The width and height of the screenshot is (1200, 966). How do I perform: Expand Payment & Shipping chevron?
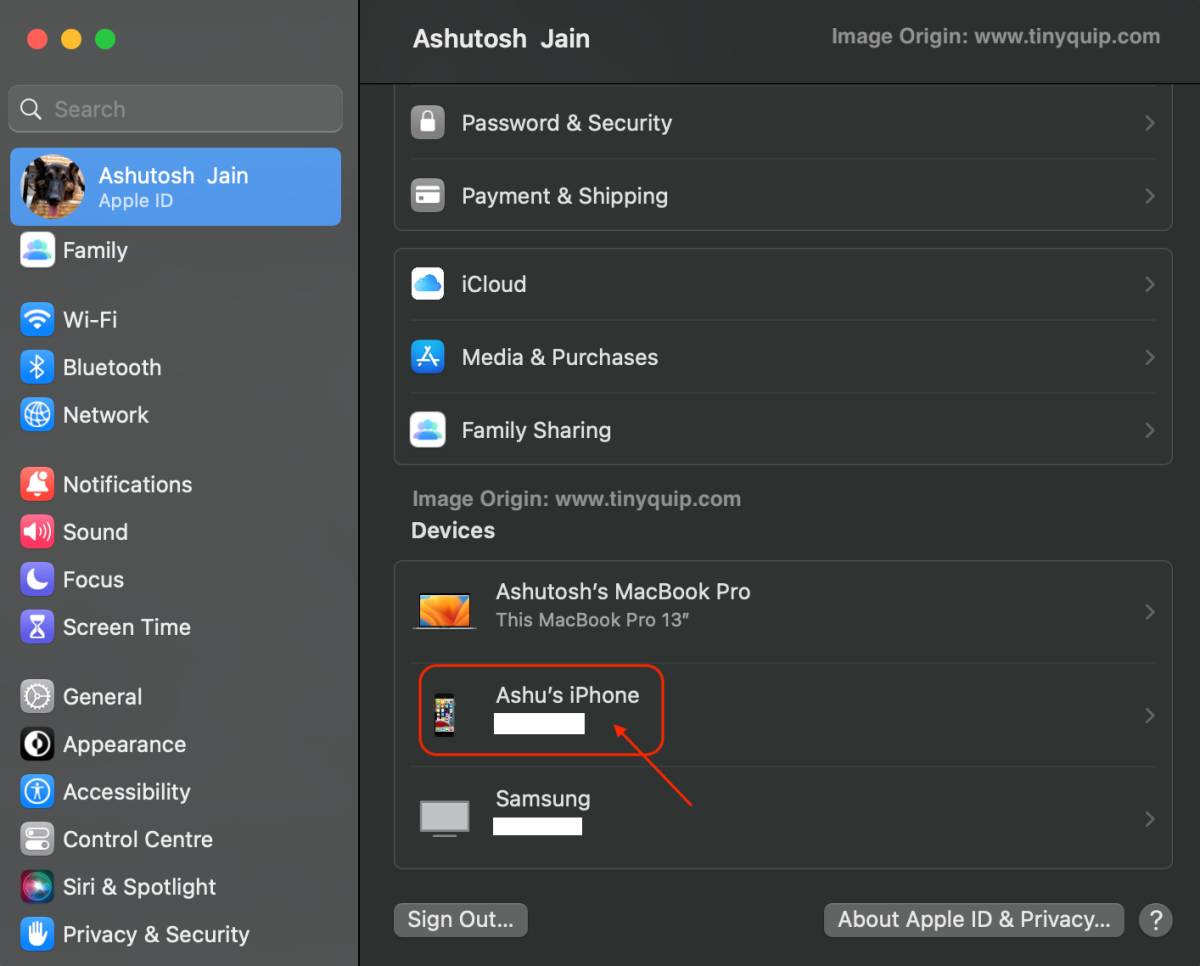coord(1149,196)
